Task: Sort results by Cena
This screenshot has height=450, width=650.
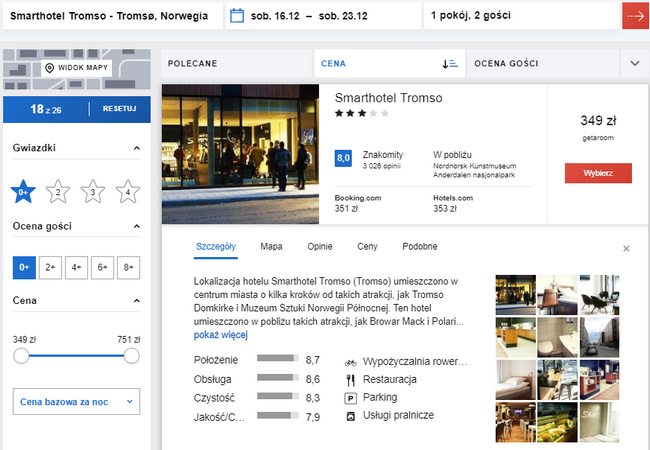Action: 390,63
